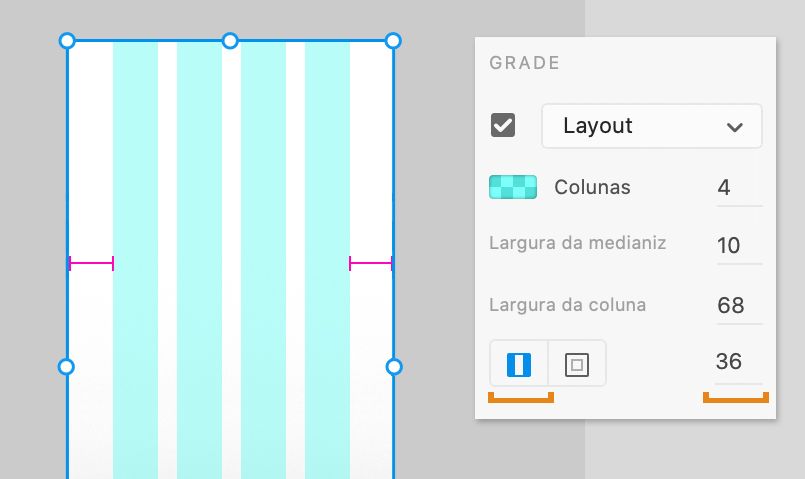
Task: Select different margins per side icon
Action: pyautogui.click(x=576, y=364)
